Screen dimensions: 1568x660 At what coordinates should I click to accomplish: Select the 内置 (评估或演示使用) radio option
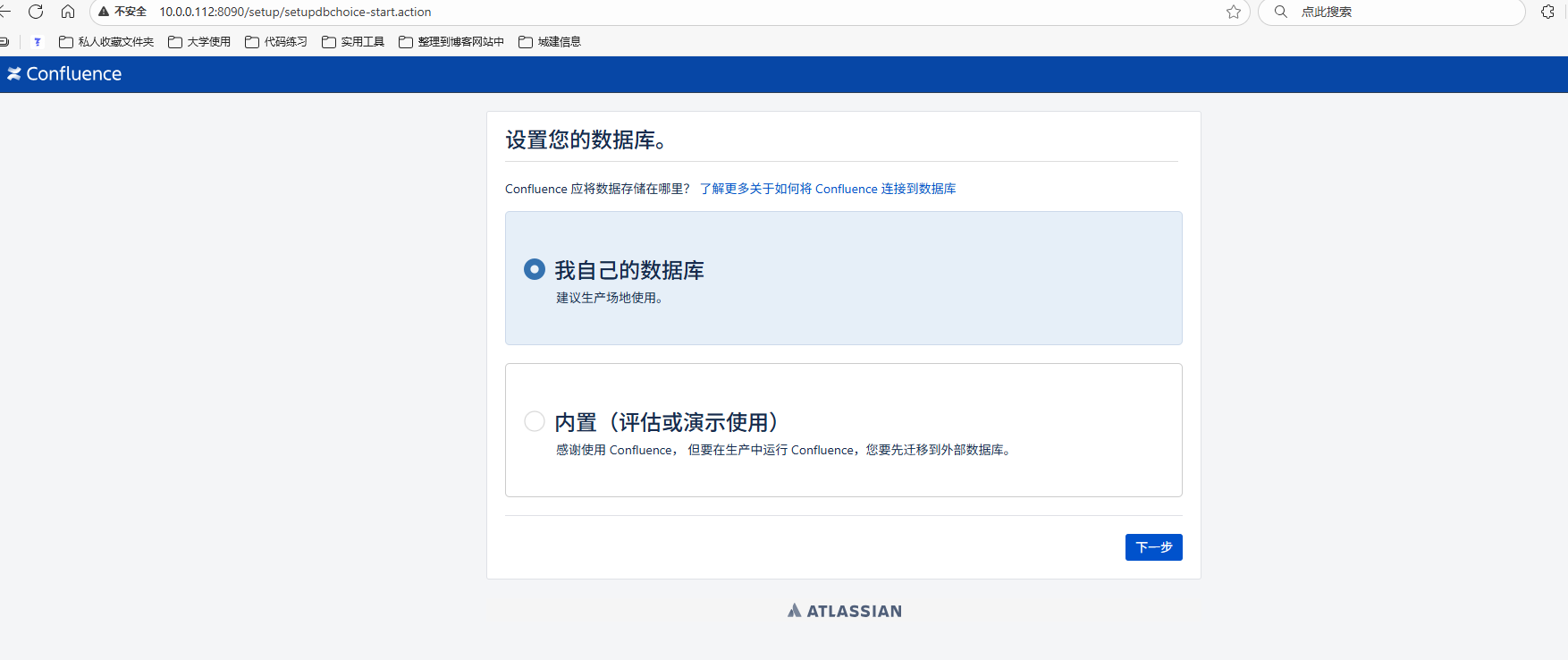(x=535, y=421)
